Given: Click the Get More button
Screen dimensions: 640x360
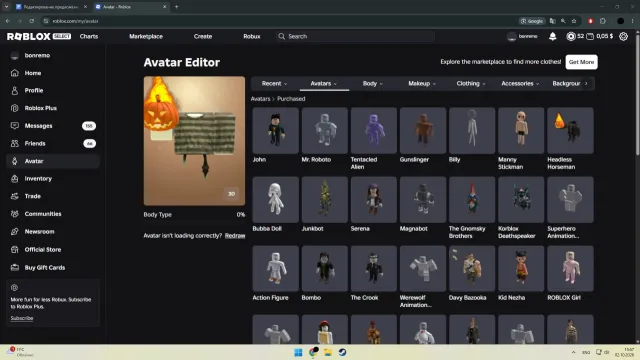Looking at the screenshot, I should click(581, 62).
